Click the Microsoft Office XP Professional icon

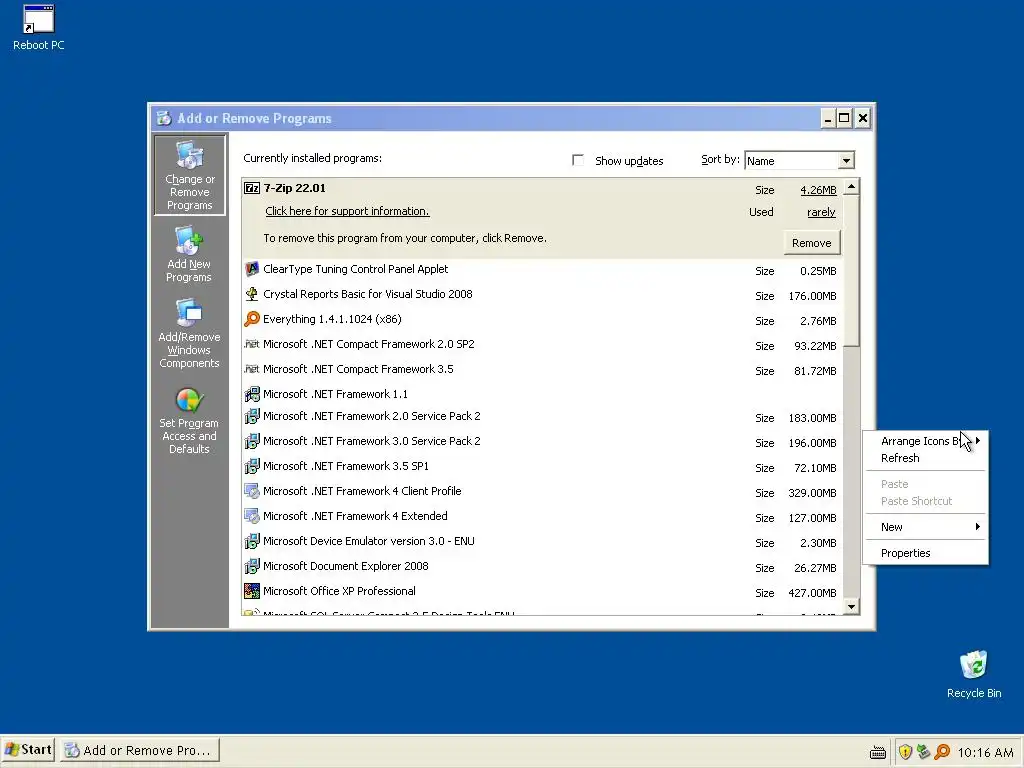pos(251,591)
